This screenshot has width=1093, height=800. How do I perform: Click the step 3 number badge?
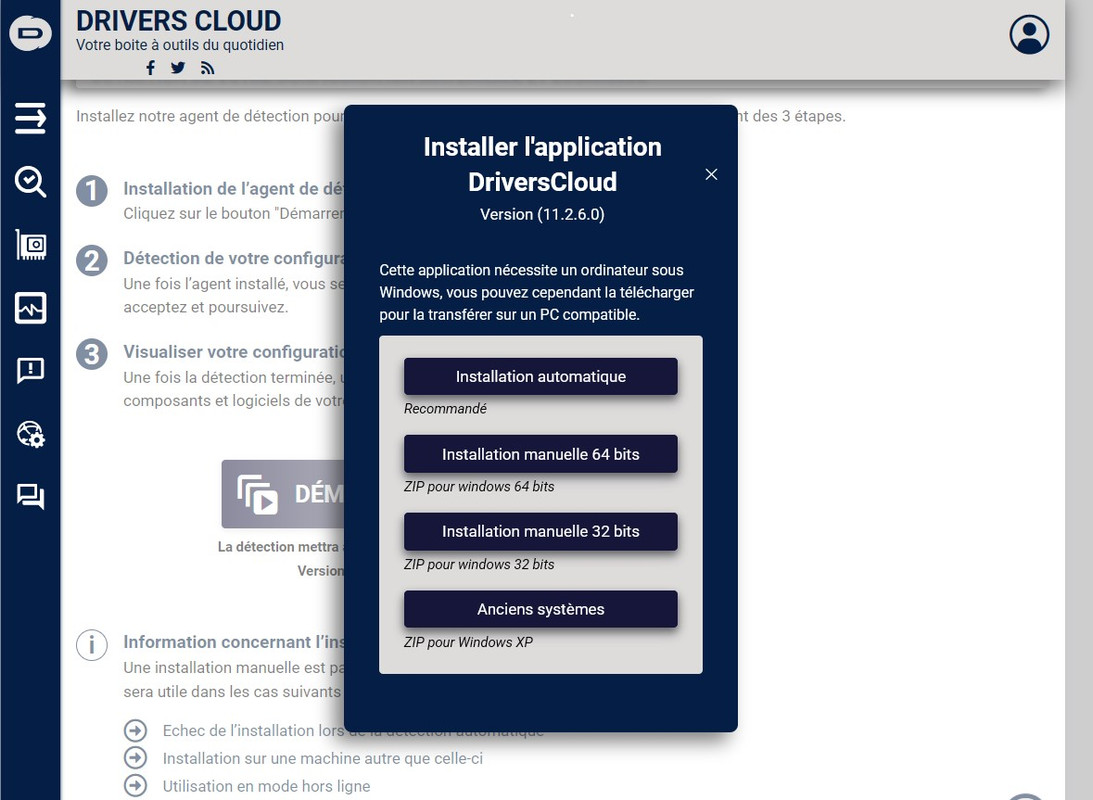tap(92, 354)
